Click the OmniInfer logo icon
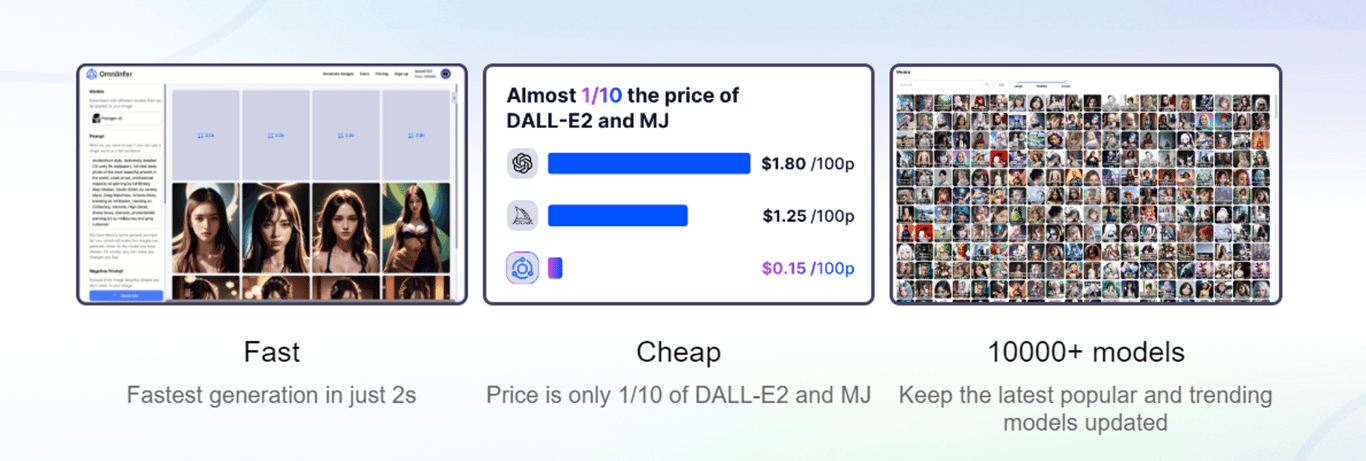 click(91, 74)
